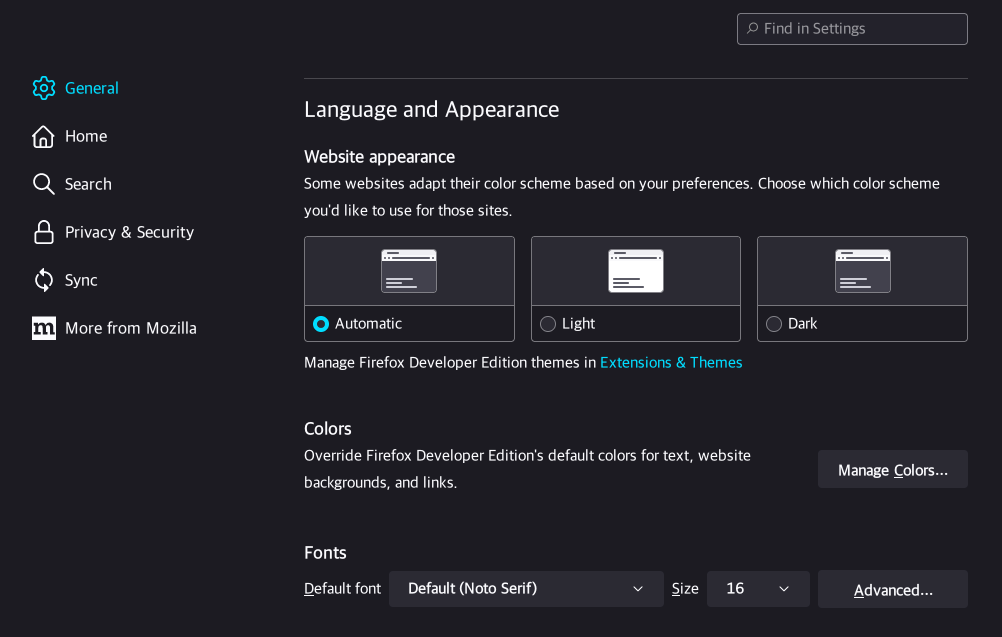Click the Advanced... fonts button
This screenshot has width=1002, height=637.
coord(893,590)
